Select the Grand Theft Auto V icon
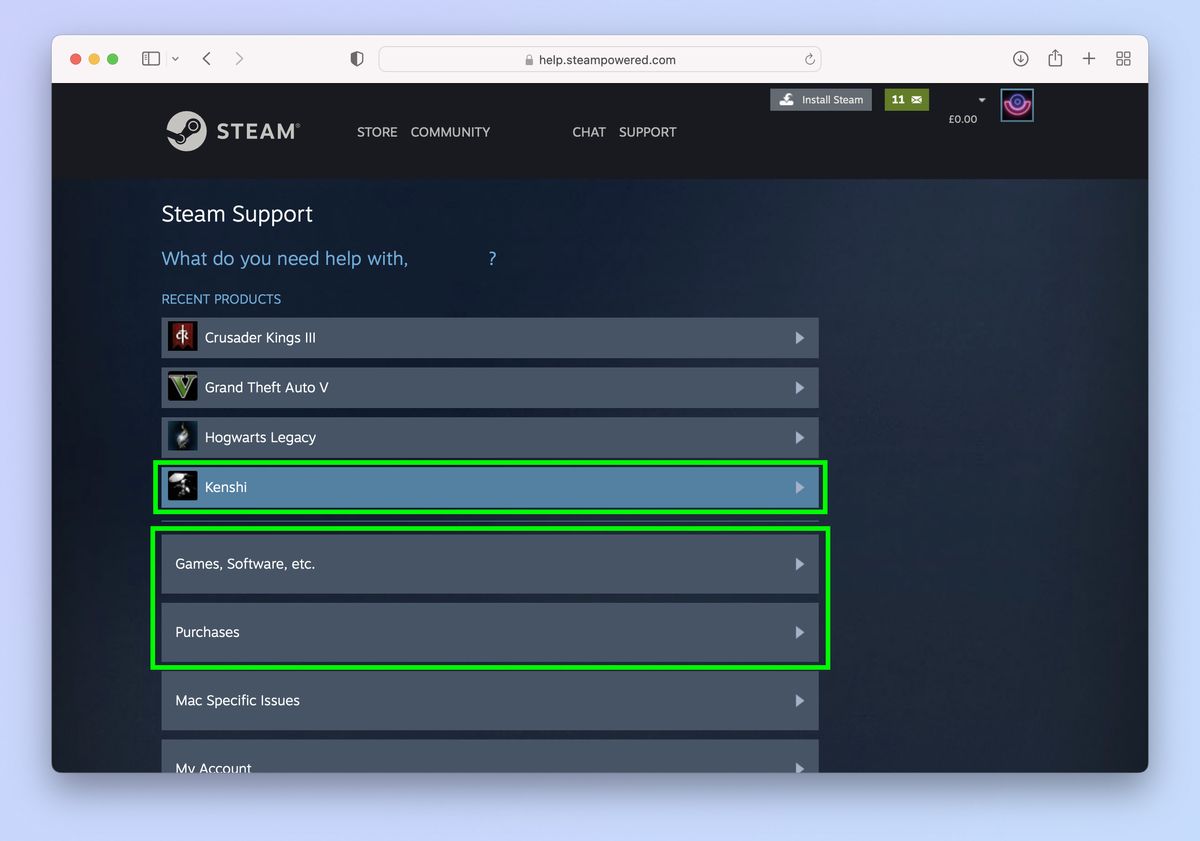This screenshot has width=1200, height=841. tap(182, 387)
